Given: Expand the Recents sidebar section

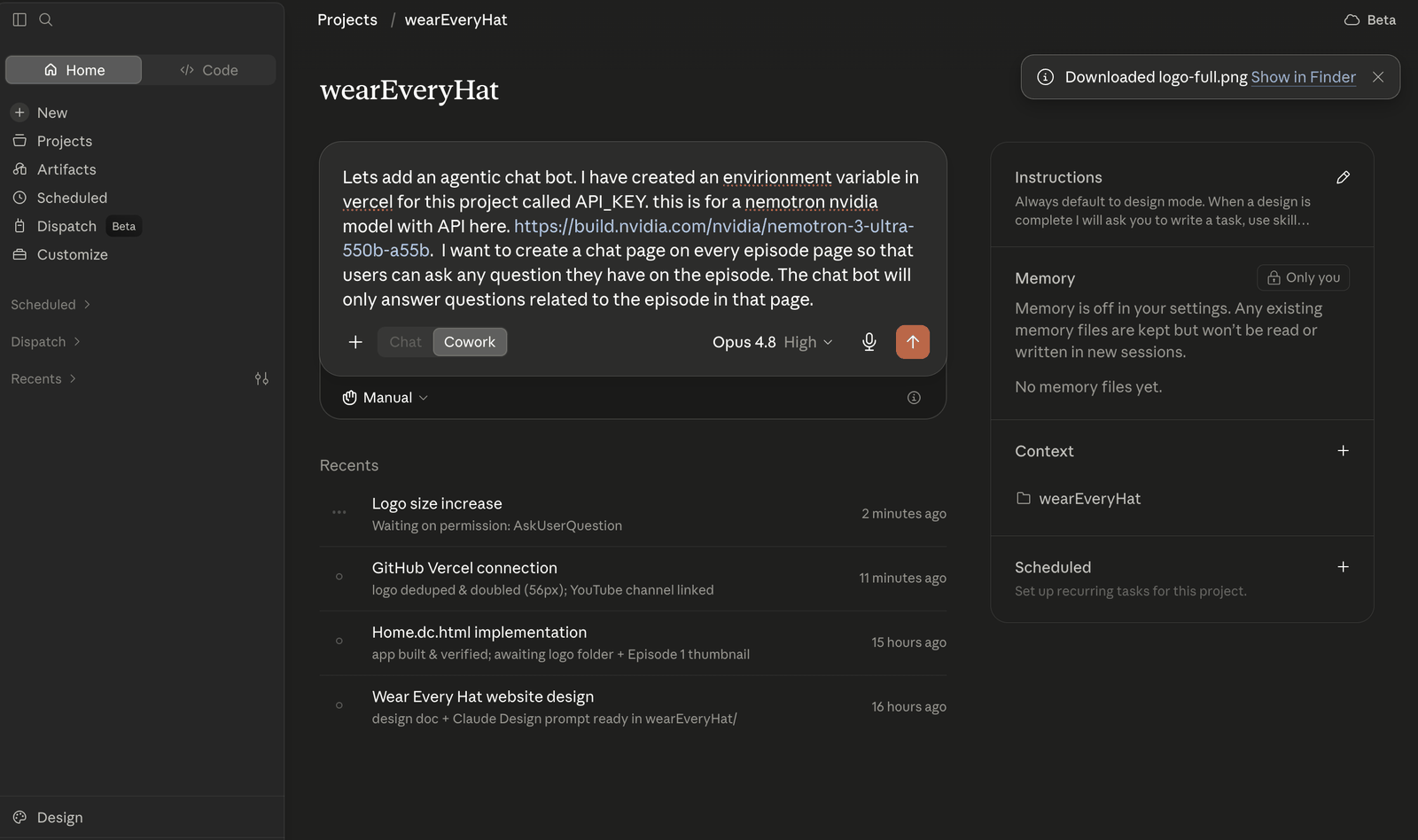Looking at the screenshot, I should pos(43,378).
